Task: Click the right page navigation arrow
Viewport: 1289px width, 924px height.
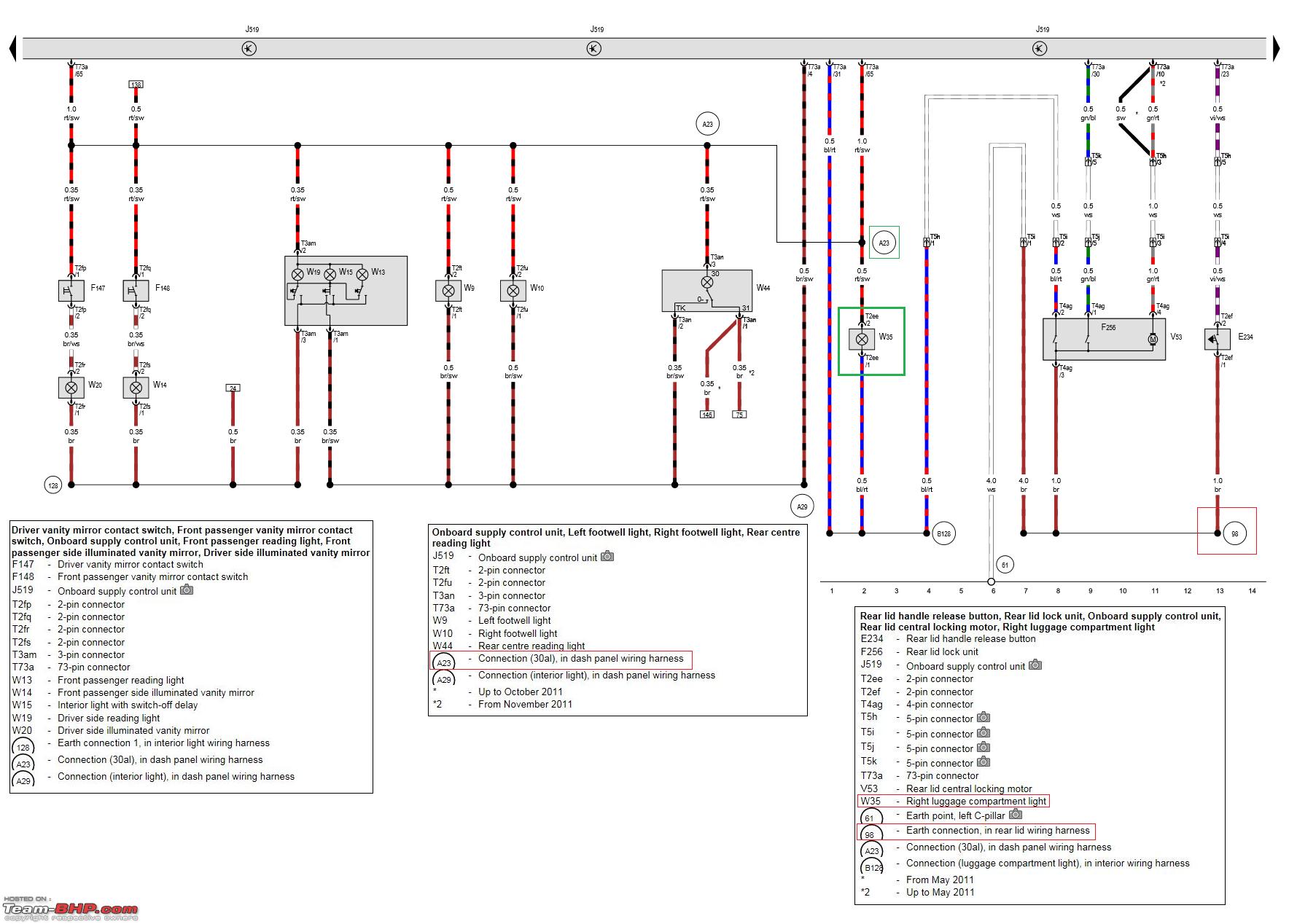Action: (1276, 49)
